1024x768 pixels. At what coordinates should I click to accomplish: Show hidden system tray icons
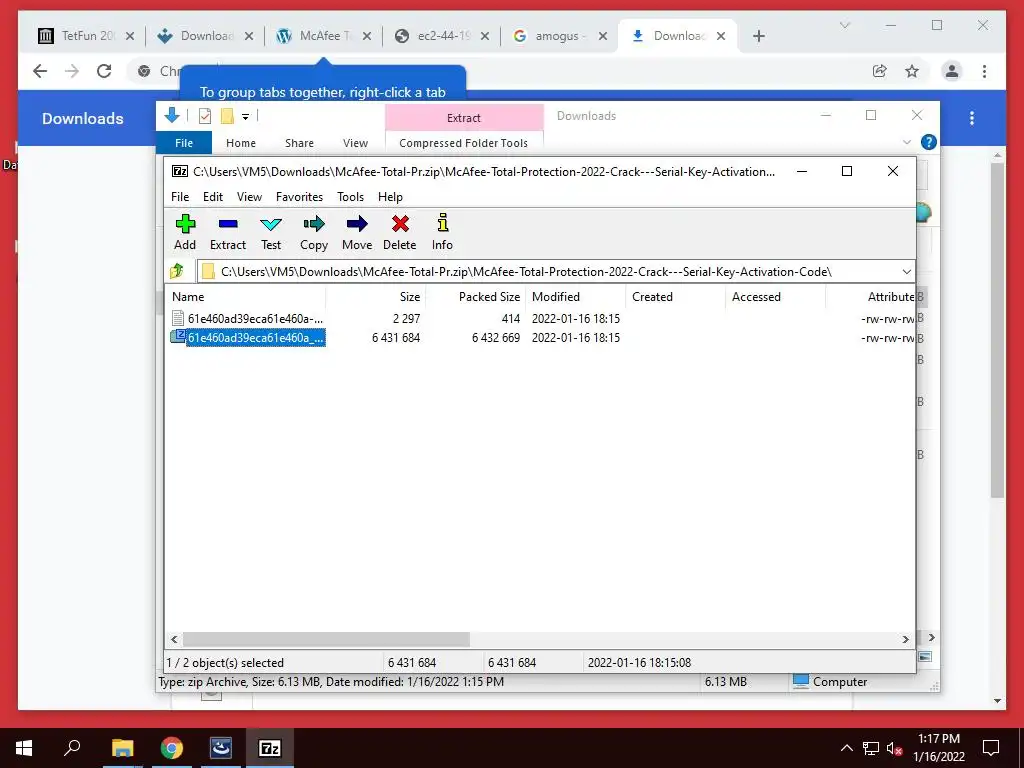tap(846, 748)
